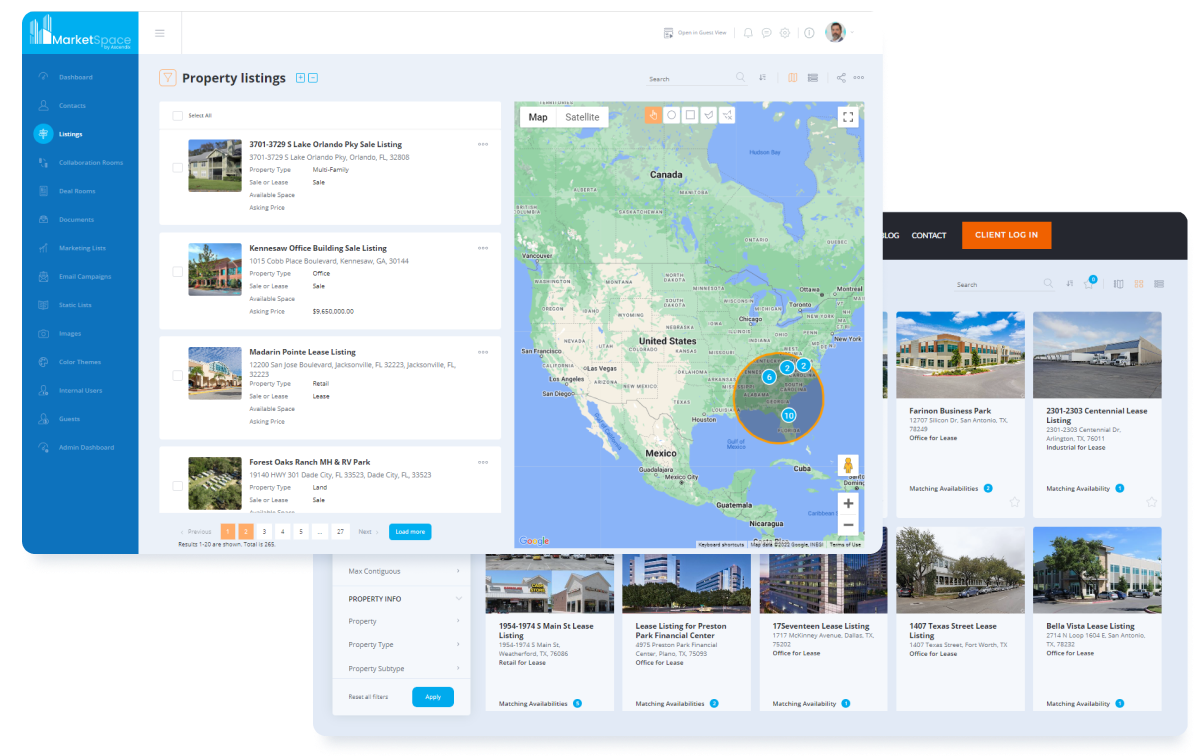
Task: Open the Property listings filter funnel
Action: 167,77
